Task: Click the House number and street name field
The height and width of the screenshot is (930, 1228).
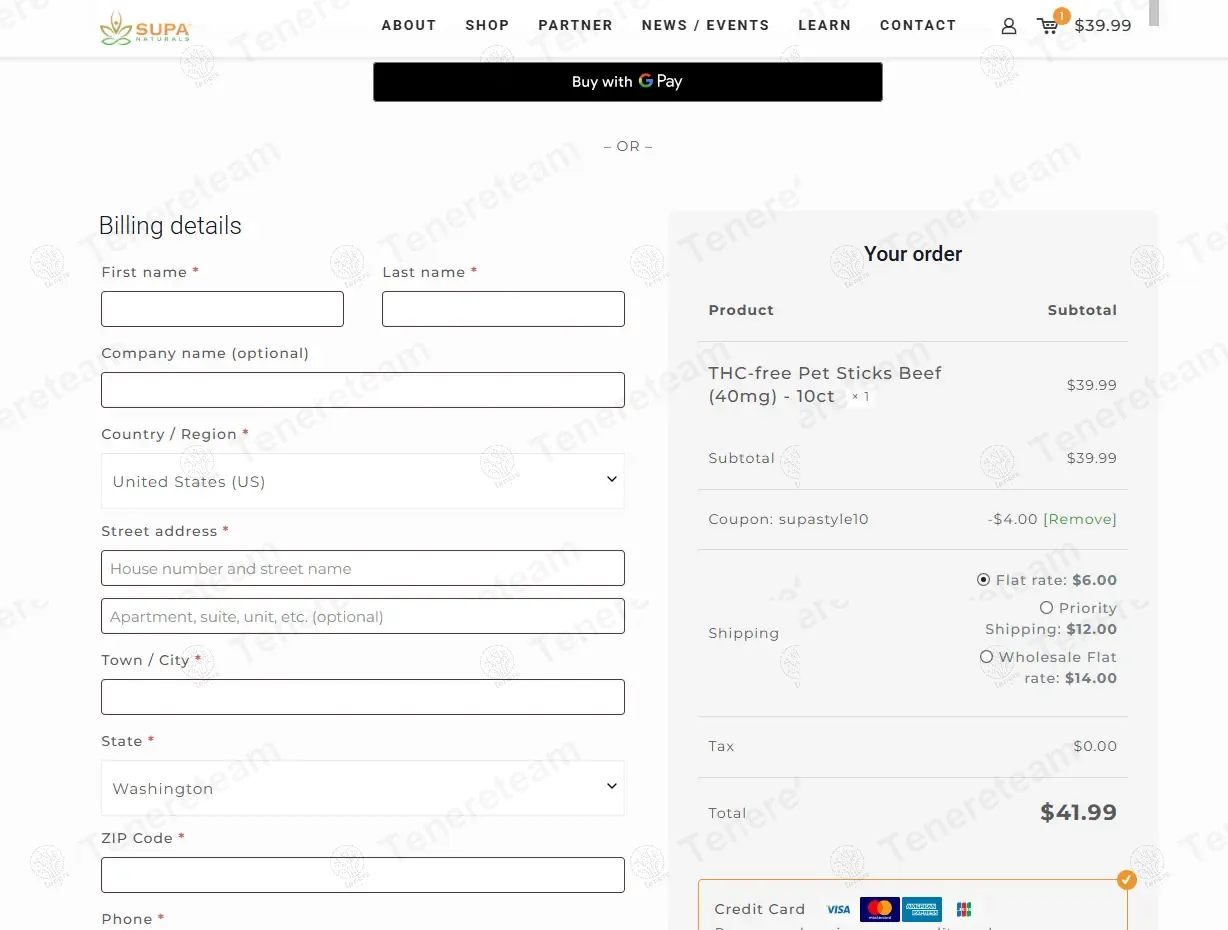Action: click(x=363, y=568)
